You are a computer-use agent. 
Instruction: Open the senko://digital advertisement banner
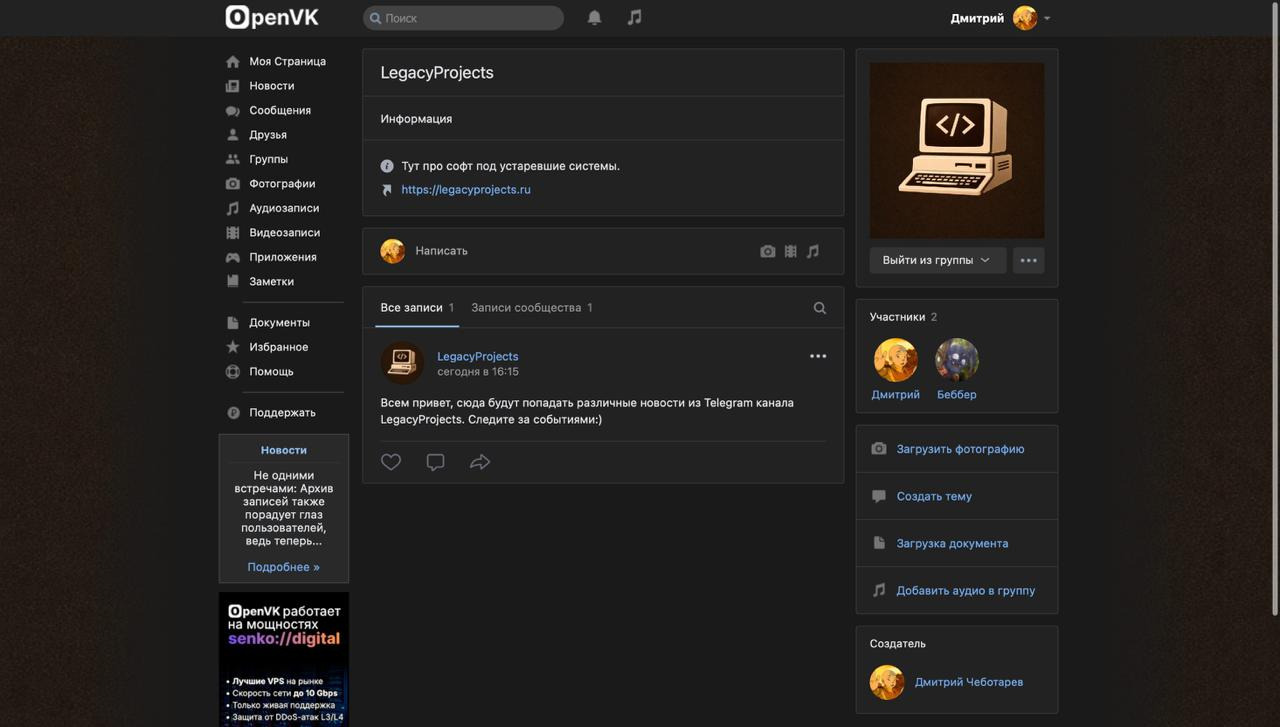click(284, 659)
